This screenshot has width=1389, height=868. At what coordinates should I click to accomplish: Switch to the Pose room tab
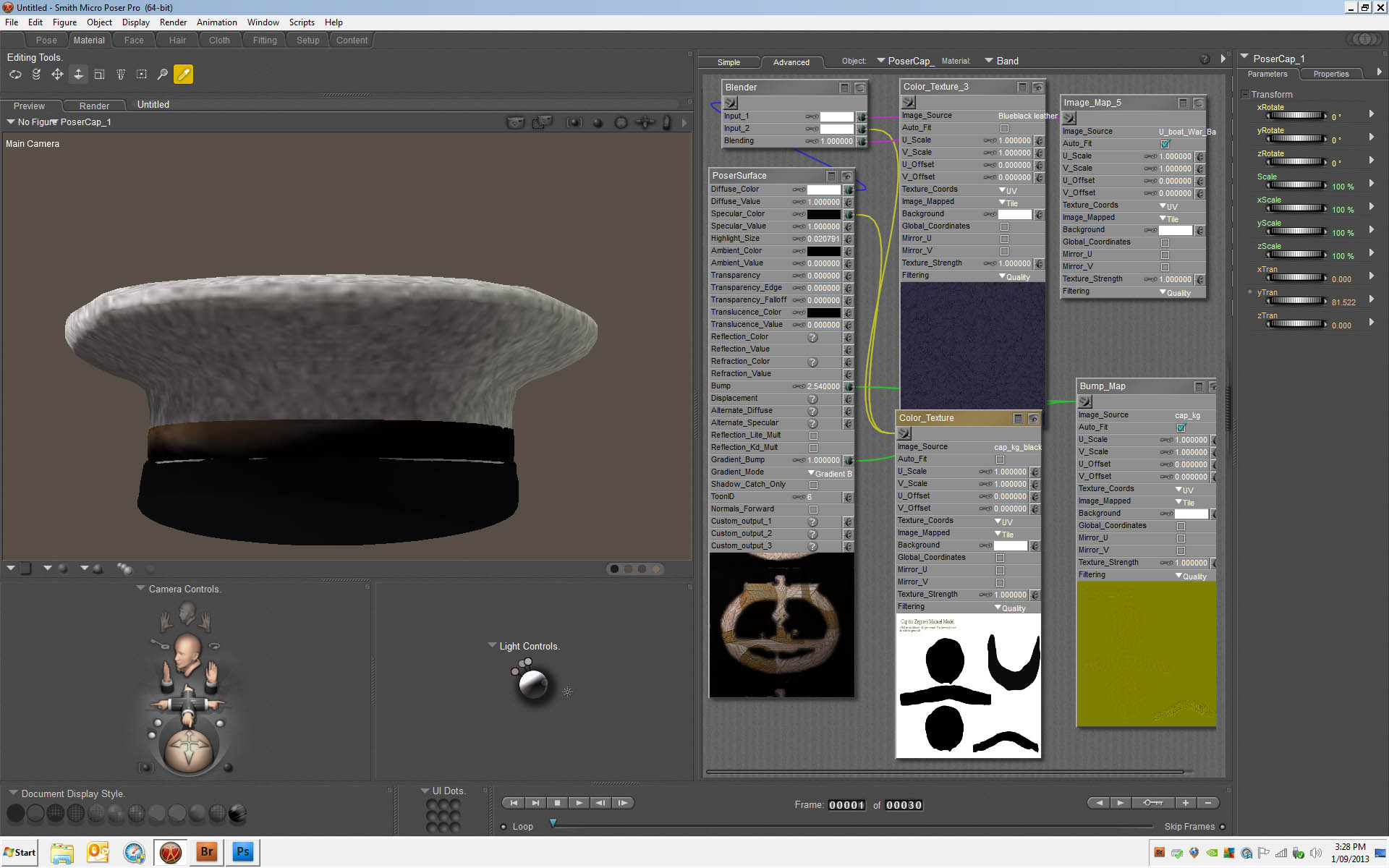pos(46,41)
